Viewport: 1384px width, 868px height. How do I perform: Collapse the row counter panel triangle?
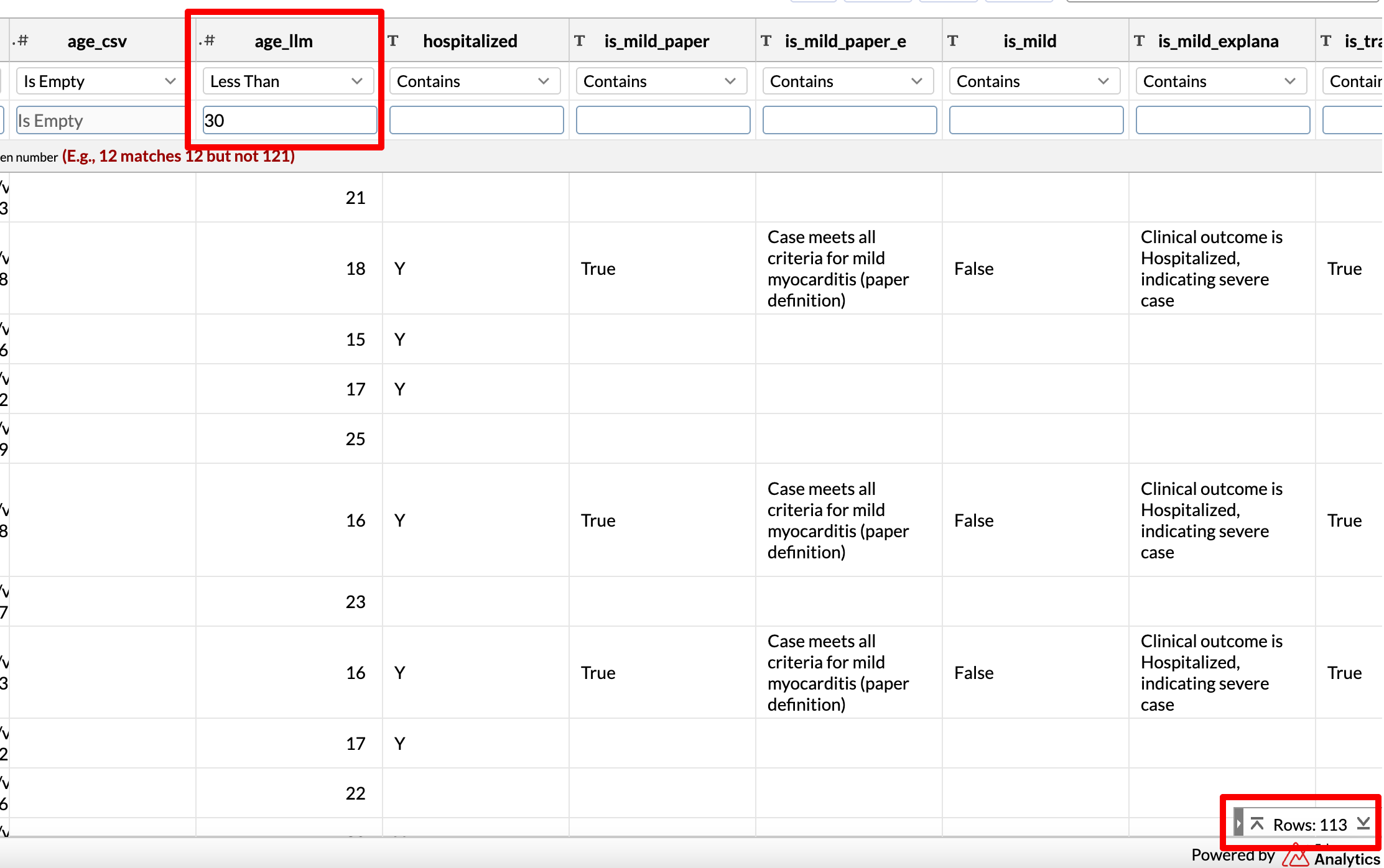point(1238,824)
